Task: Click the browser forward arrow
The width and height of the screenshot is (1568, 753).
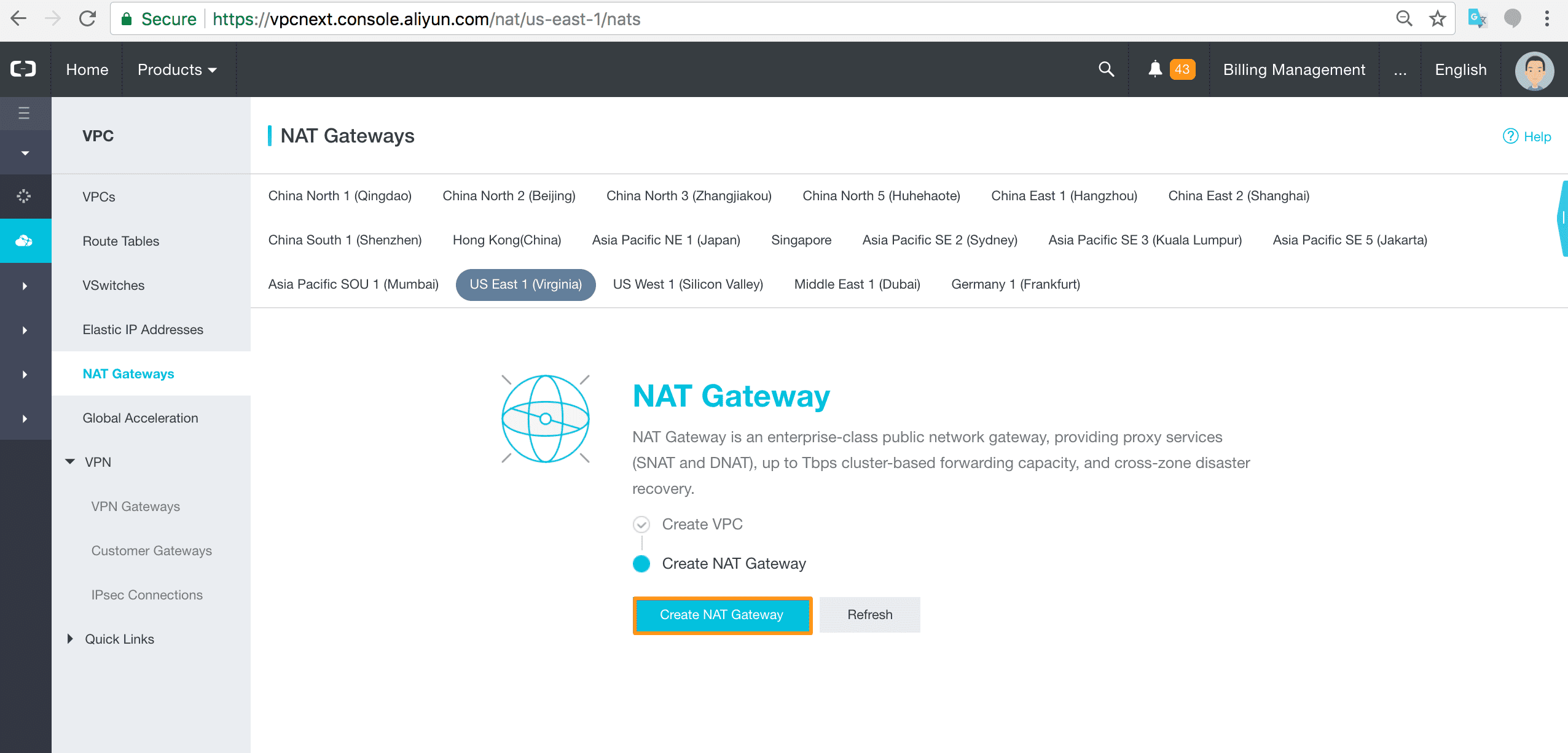Action: [x=53, y=19]
